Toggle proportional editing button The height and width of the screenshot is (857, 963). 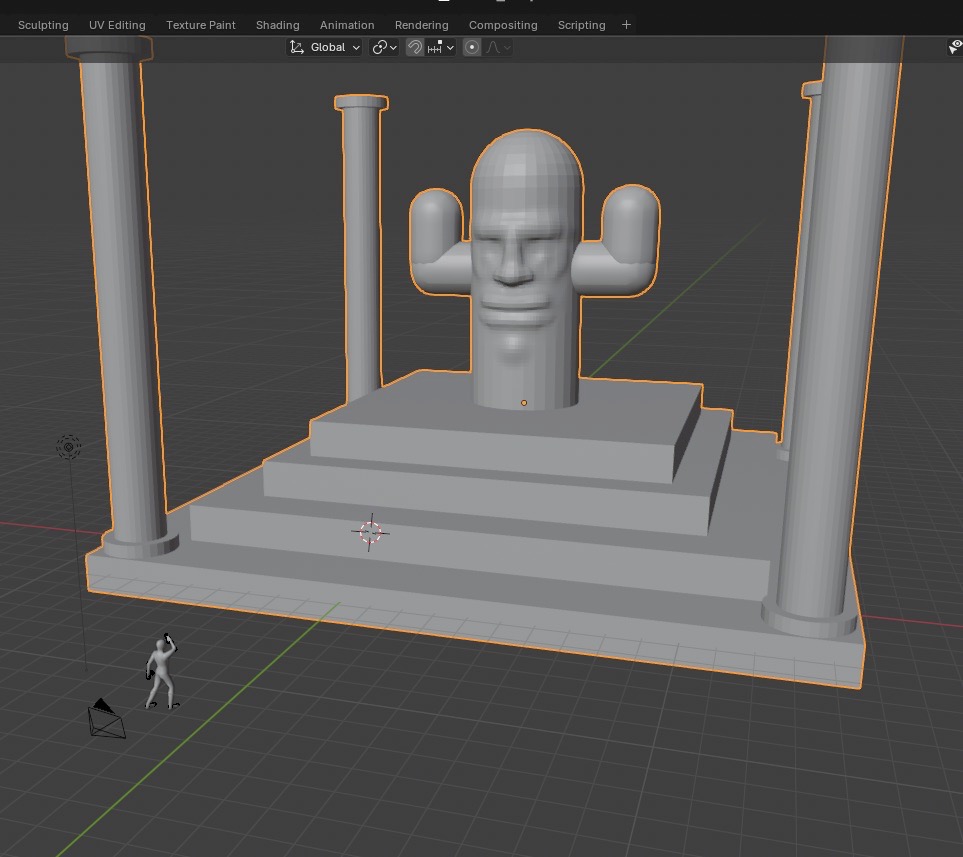pos(472,47)
